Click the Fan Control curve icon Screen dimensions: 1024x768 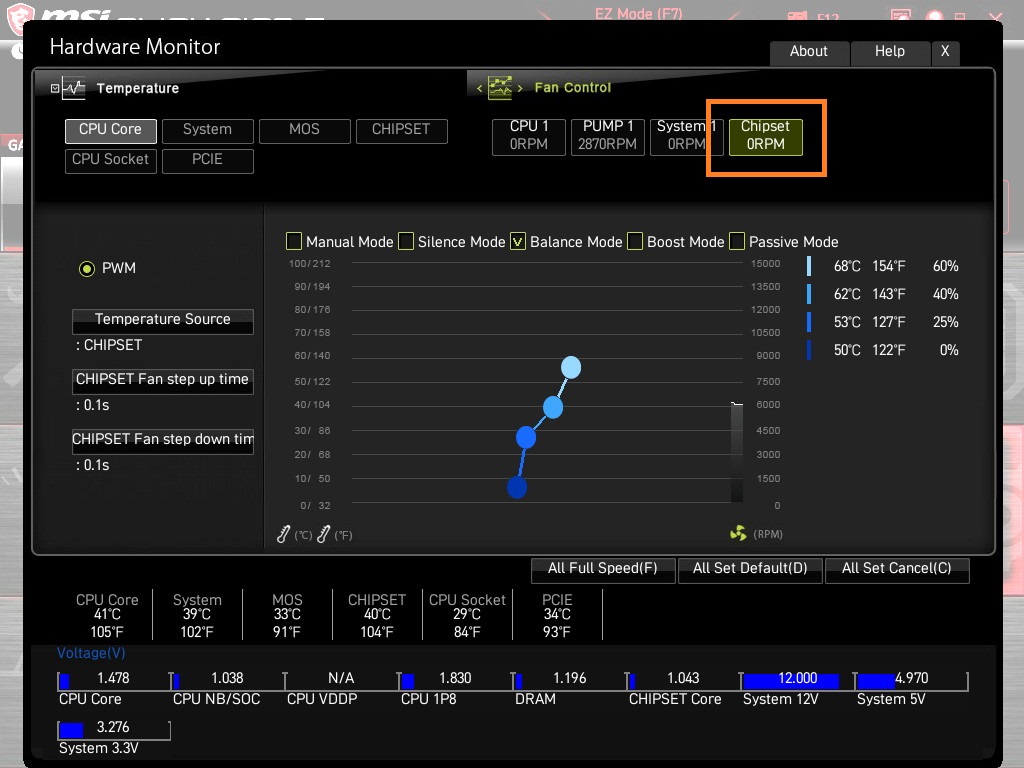pyautogui.click(x=500, y=88)
